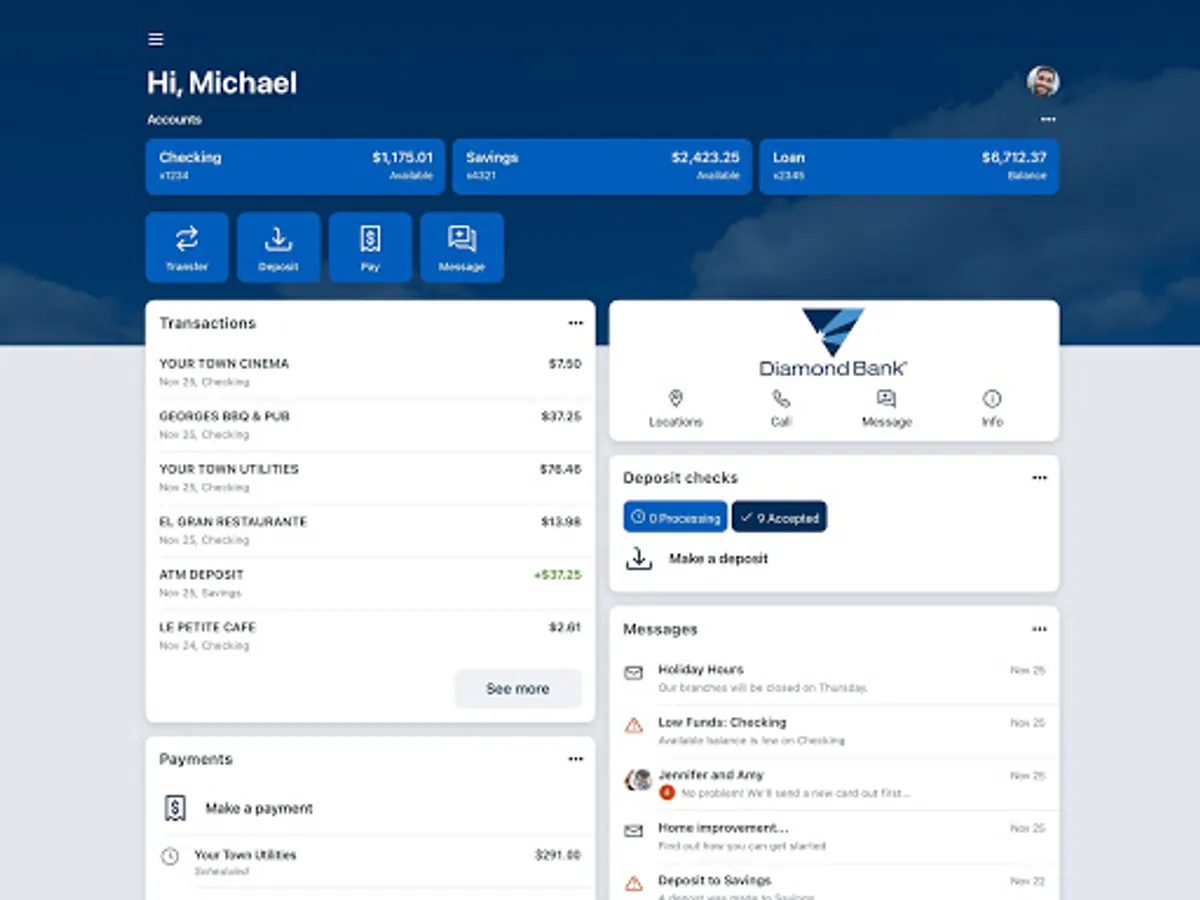Open the Savings account card
Viewport: 1200px width, 900px height.
[x=602, y=166]
